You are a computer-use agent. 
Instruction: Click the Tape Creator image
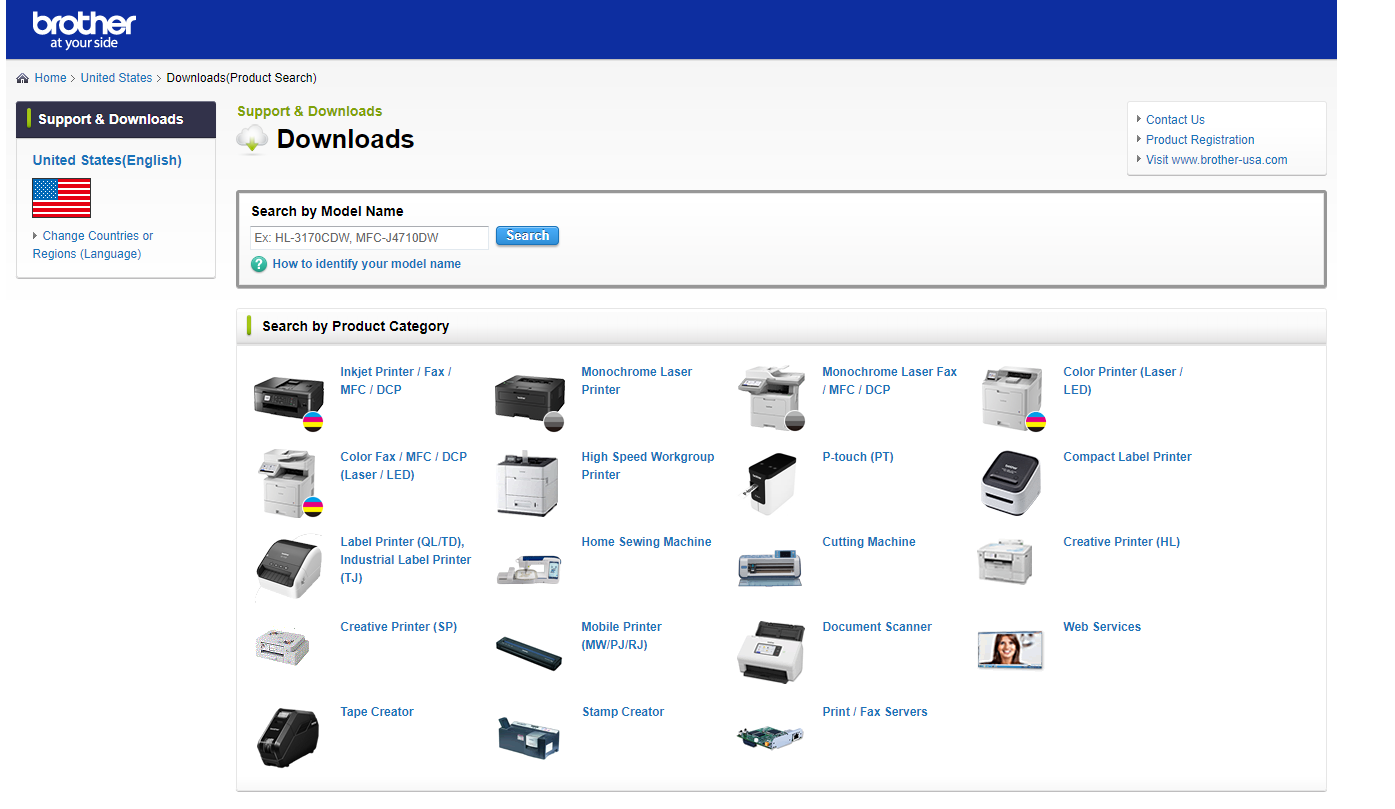289,738
